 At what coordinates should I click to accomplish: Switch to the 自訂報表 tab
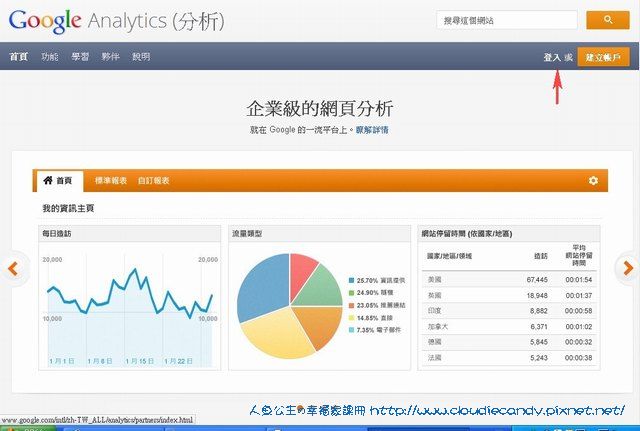click(x=153, y=180)
